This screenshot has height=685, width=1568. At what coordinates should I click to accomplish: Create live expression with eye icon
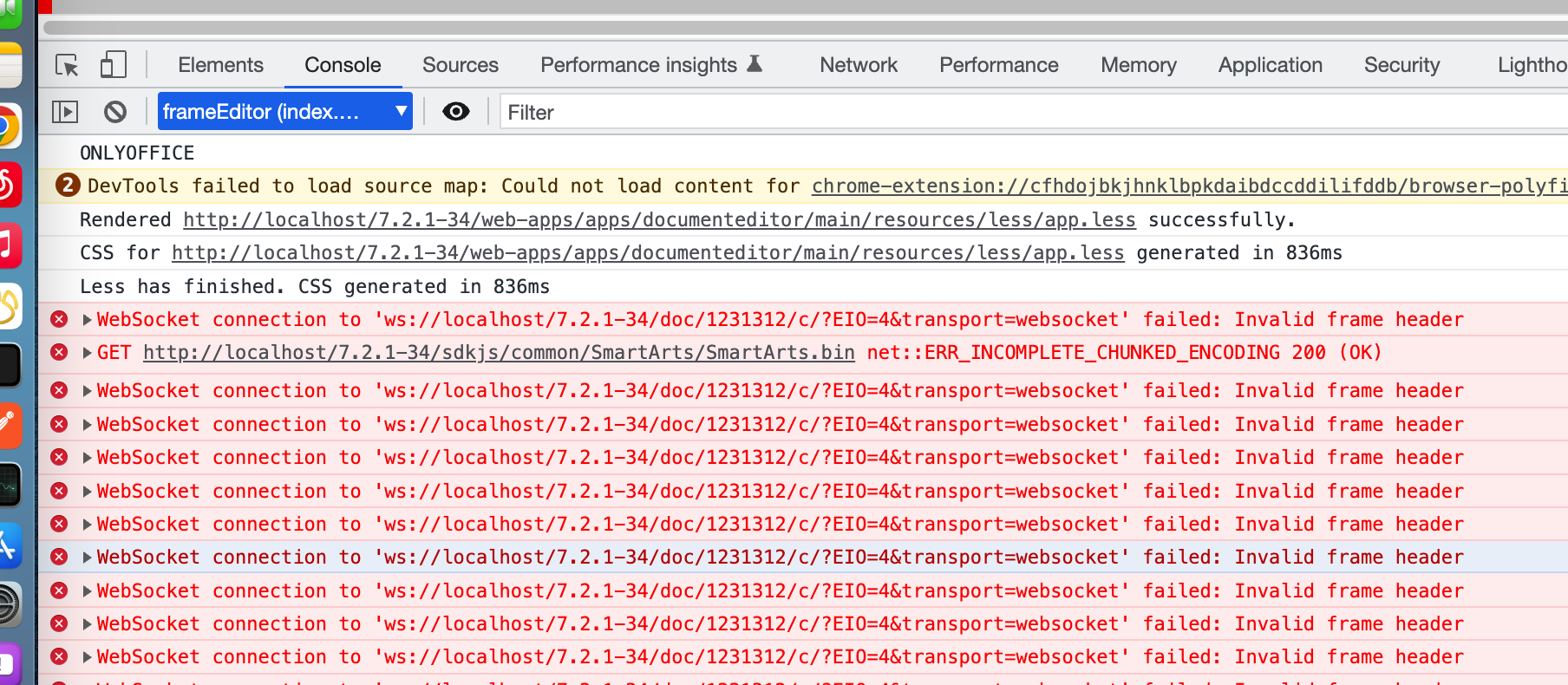456,111
